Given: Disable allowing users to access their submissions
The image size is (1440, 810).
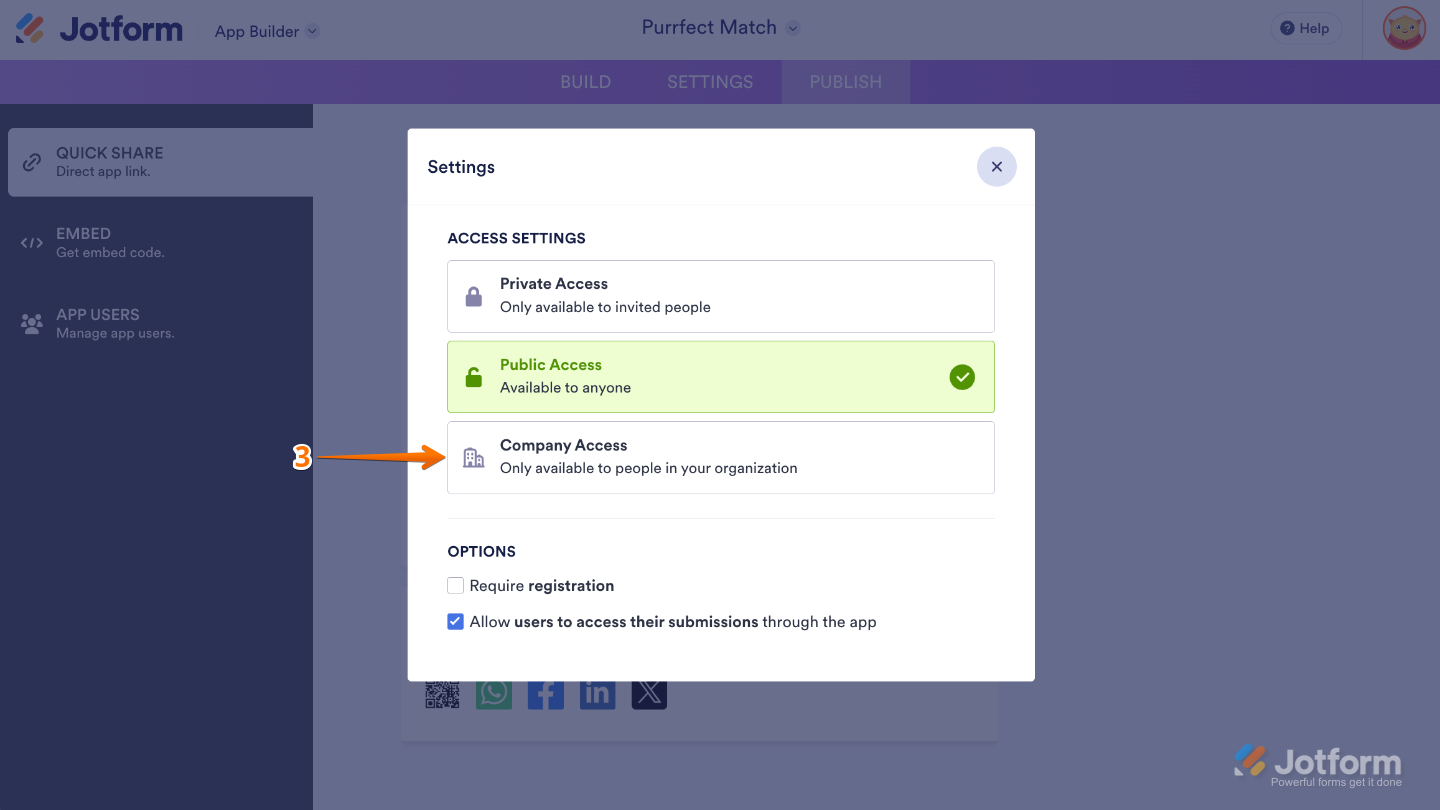Looking at the screenshot, I should point(455,621).
